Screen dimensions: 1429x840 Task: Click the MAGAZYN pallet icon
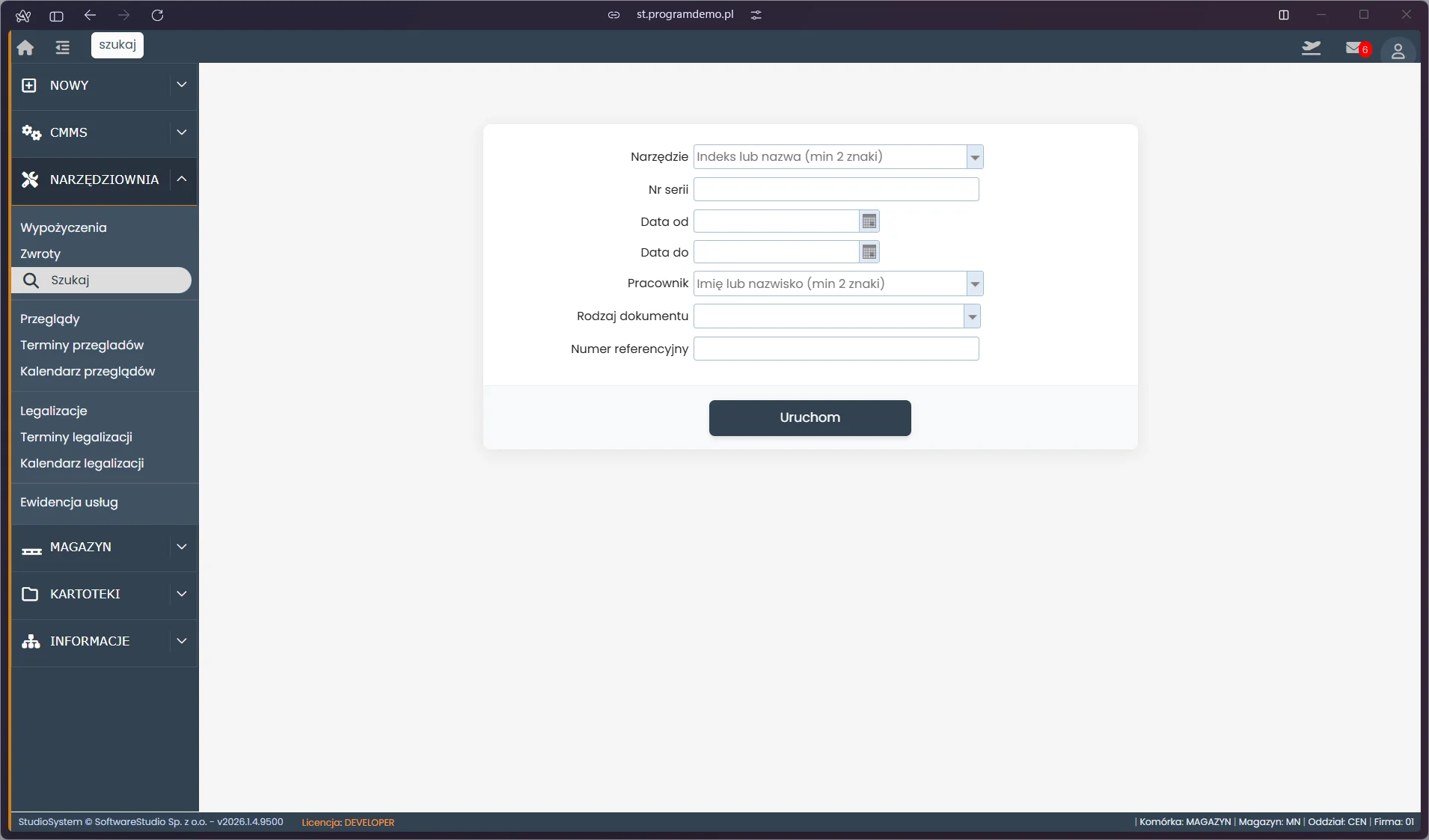tap(31, 551)
